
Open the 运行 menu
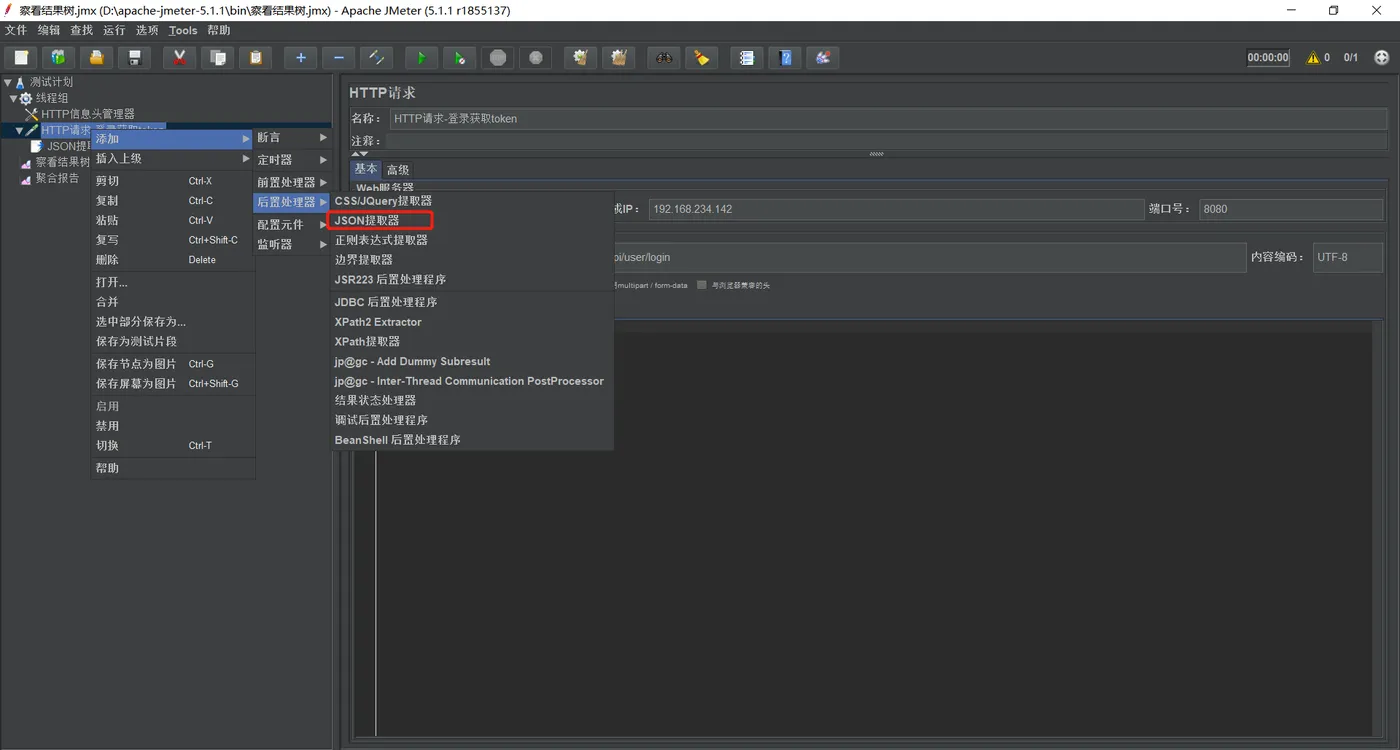(114, 30)
